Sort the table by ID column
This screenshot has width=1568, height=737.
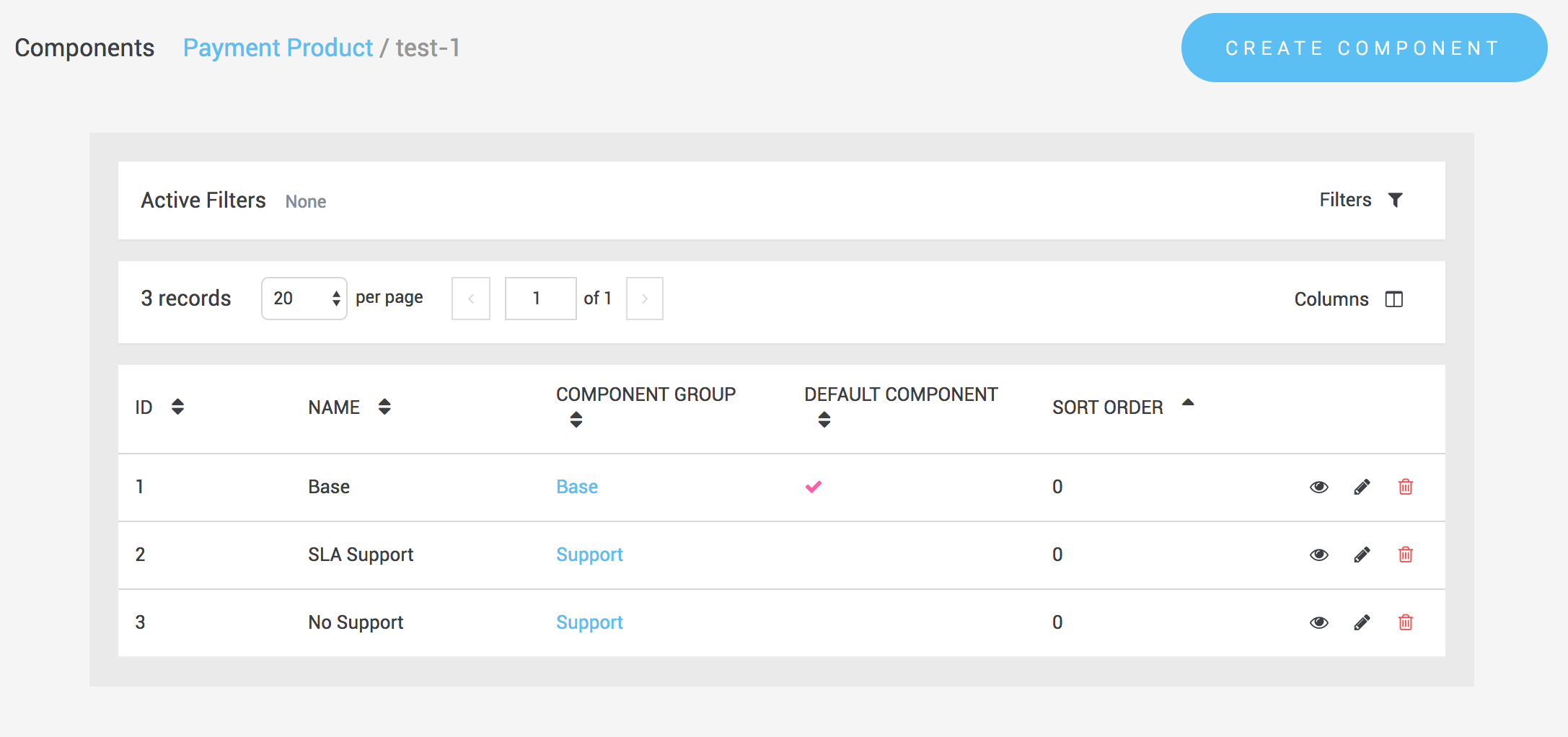coord(177,407)
